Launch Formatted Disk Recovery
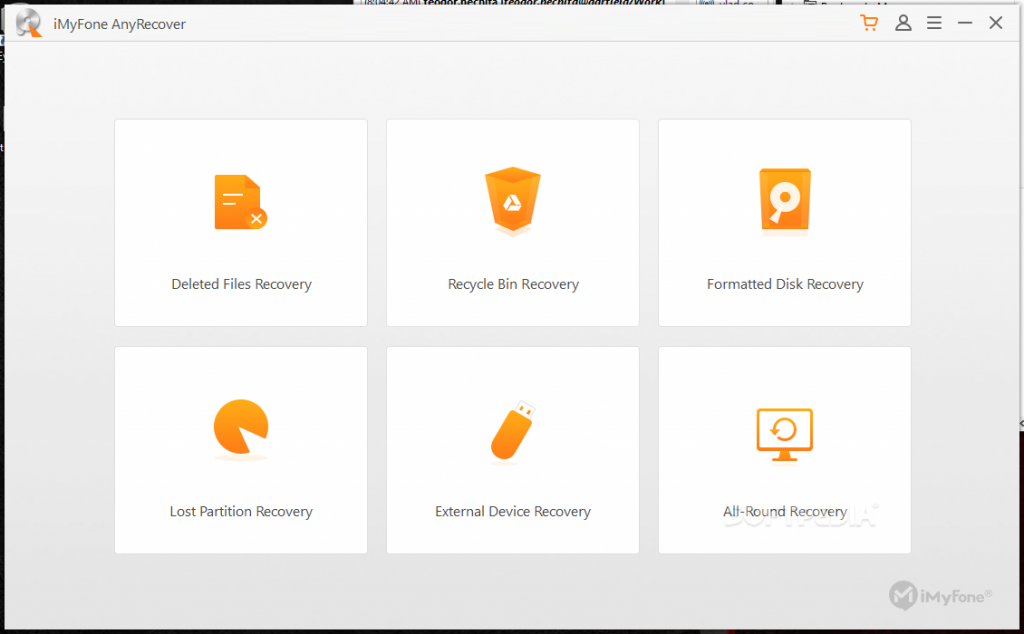Viewport: 1024px width, 634px height. [x=784, y=222]
